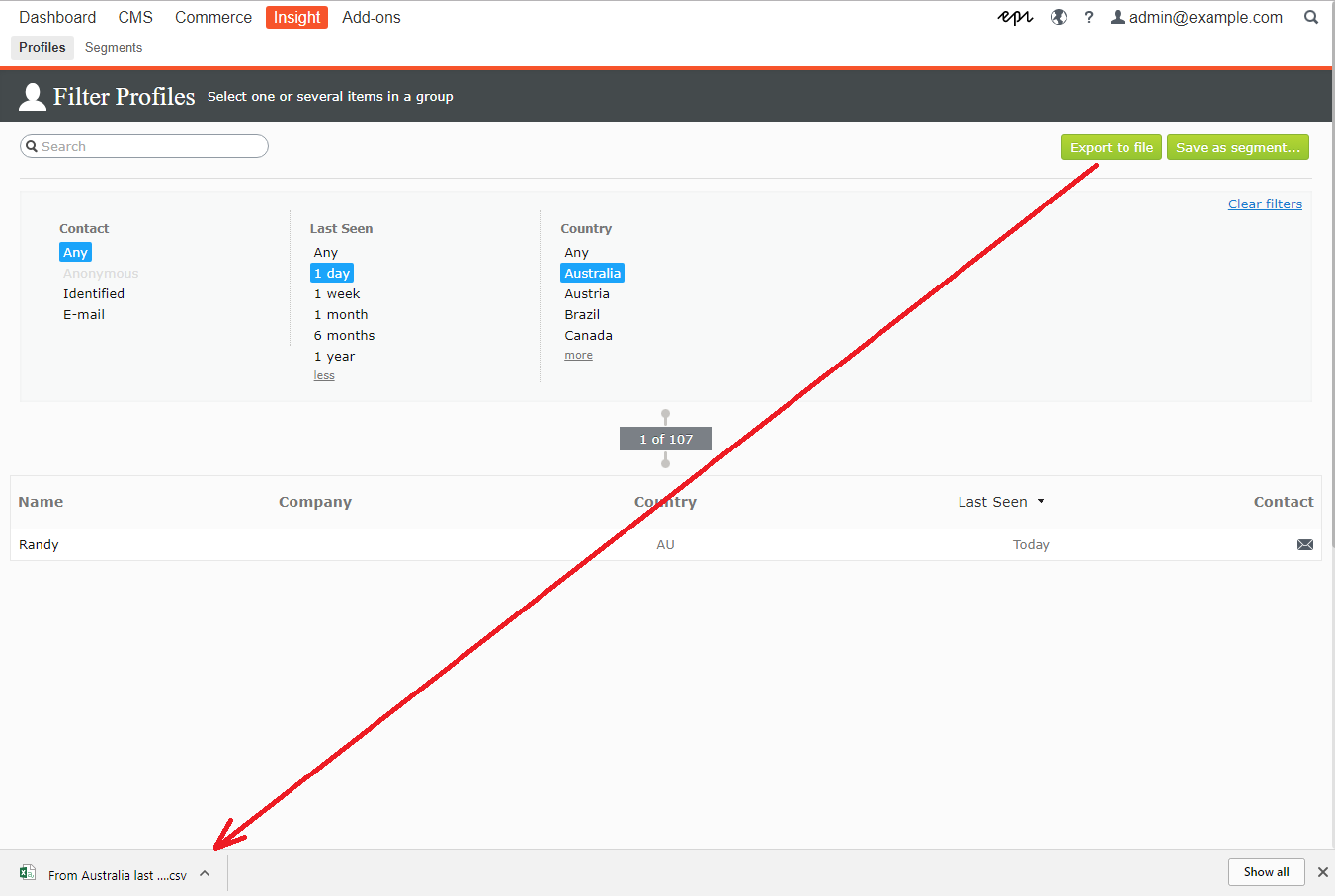Switch to Segments tab

tap(114, 47)
